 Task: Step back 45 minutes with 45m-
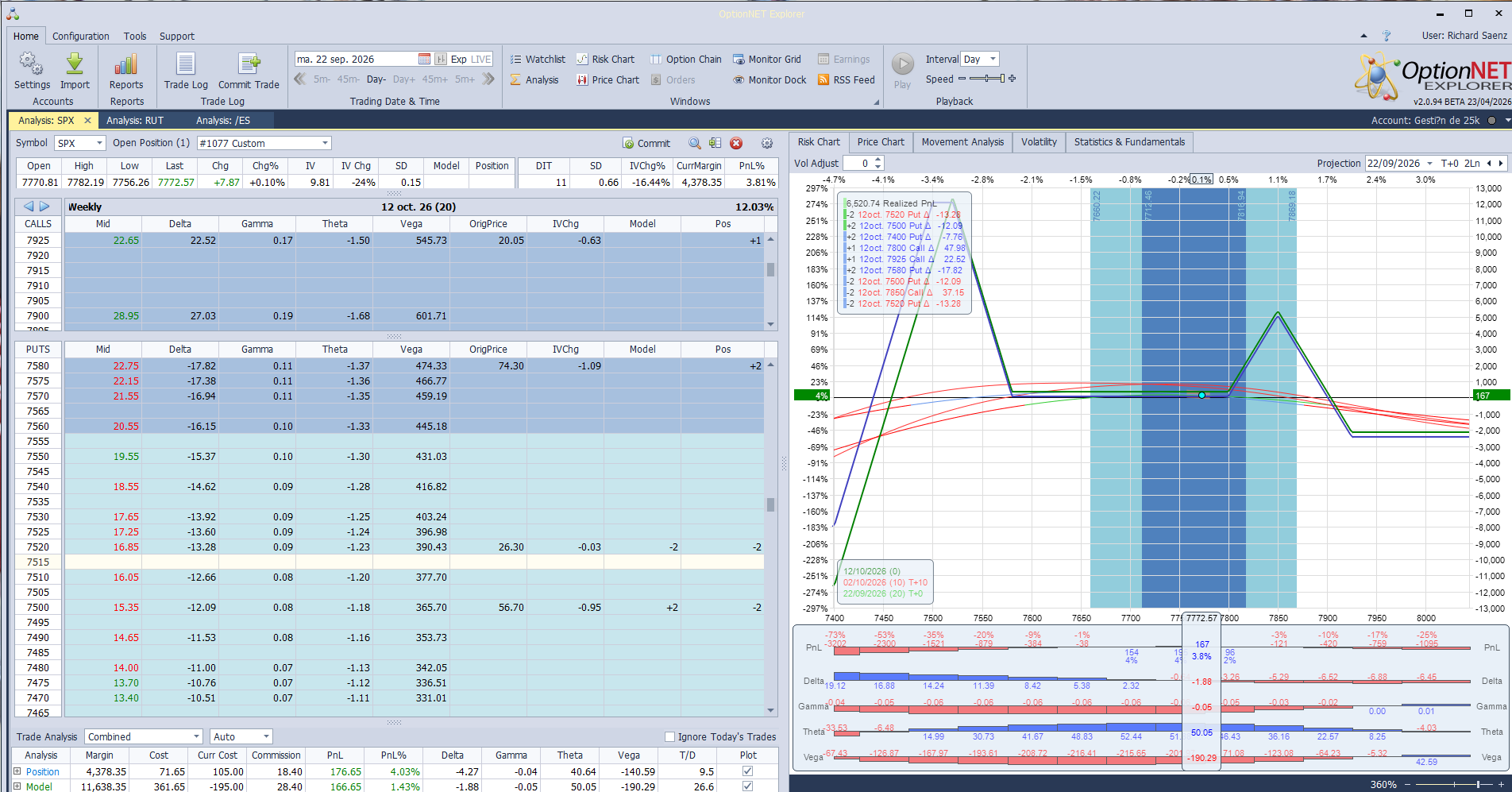pos(348,79)
